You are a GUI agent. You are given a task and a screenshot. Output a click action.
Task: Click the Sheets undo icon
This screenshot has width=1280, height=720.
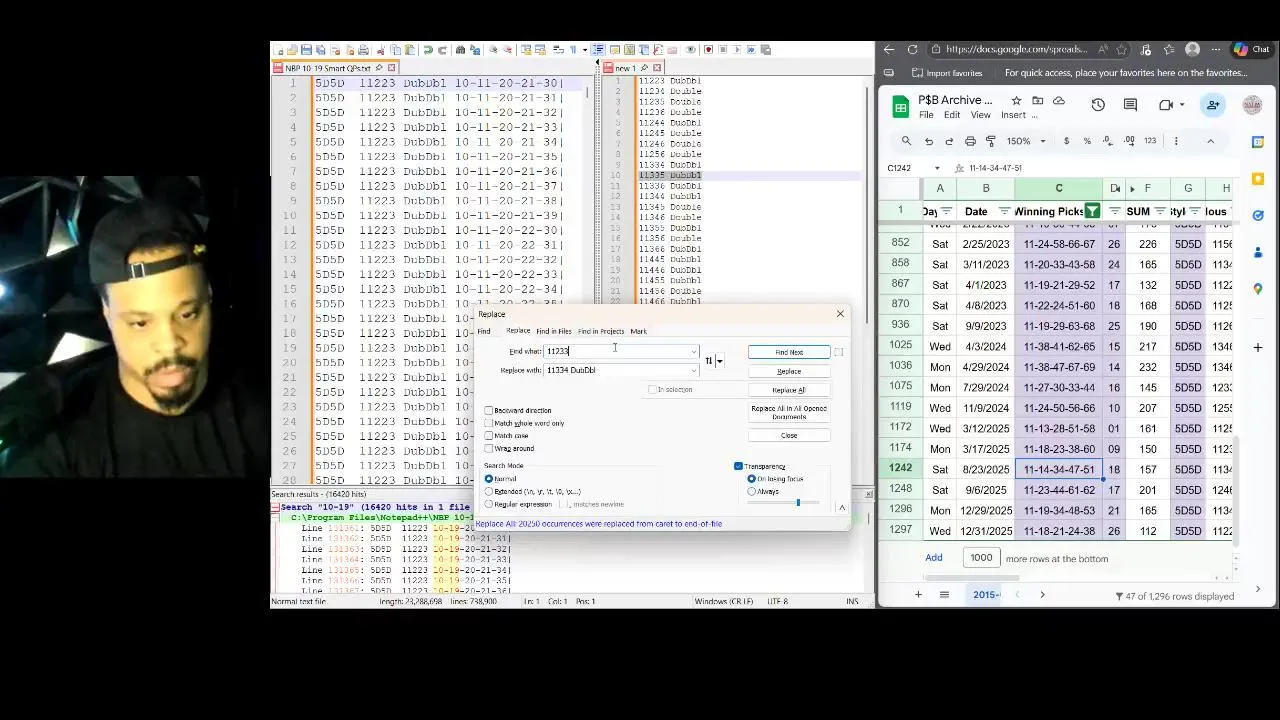(929, 141)
